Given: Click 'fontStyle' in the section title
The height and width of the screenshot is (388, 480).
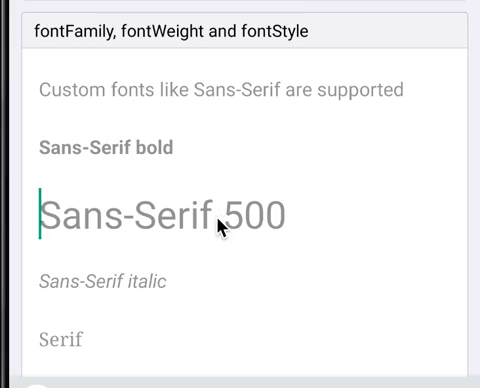Looking at the screenshot, I should pyautogui.click(x=275, y=32).
